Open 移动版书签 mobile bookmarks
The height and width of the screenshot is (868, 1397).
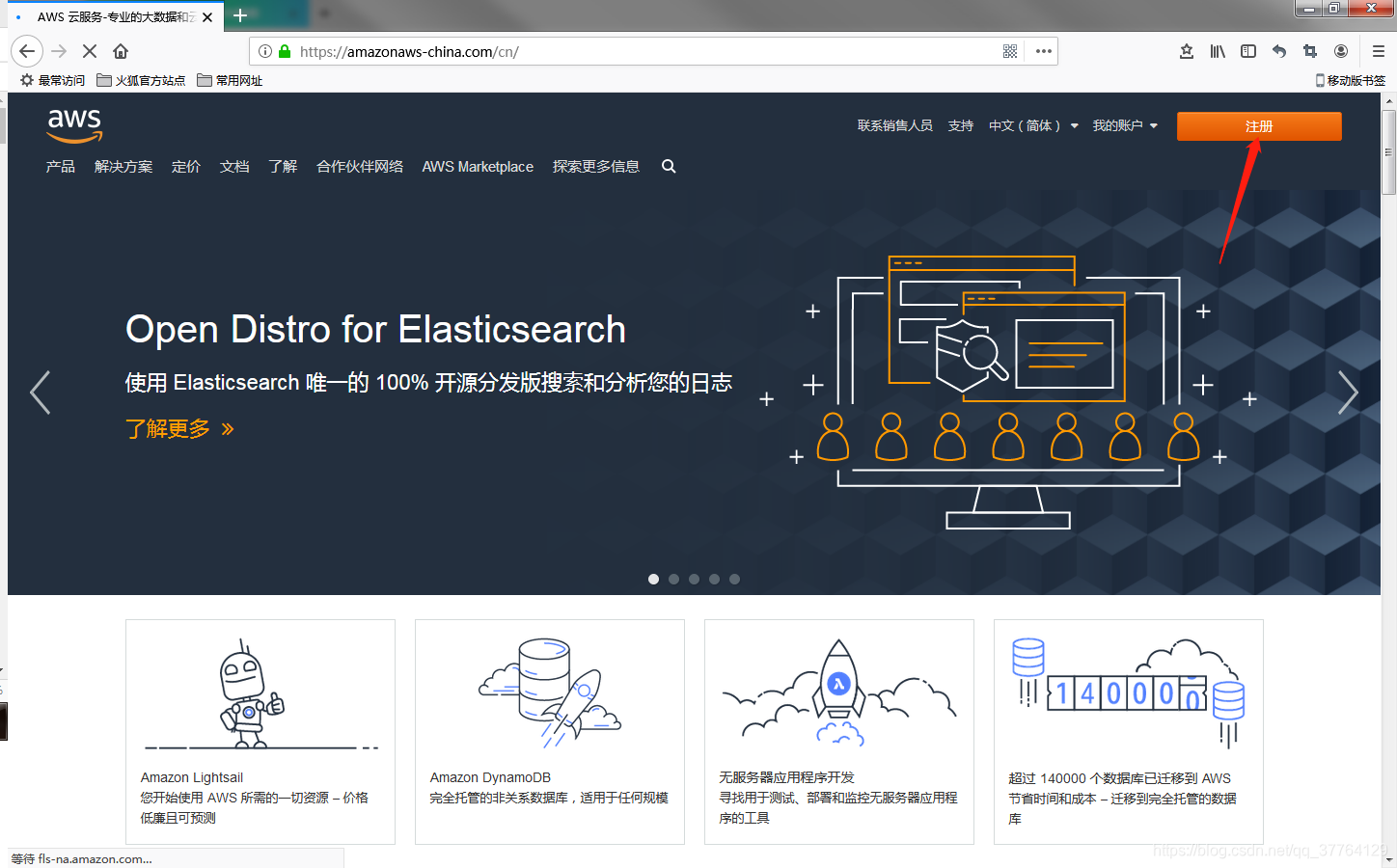tap(1351, 80)
